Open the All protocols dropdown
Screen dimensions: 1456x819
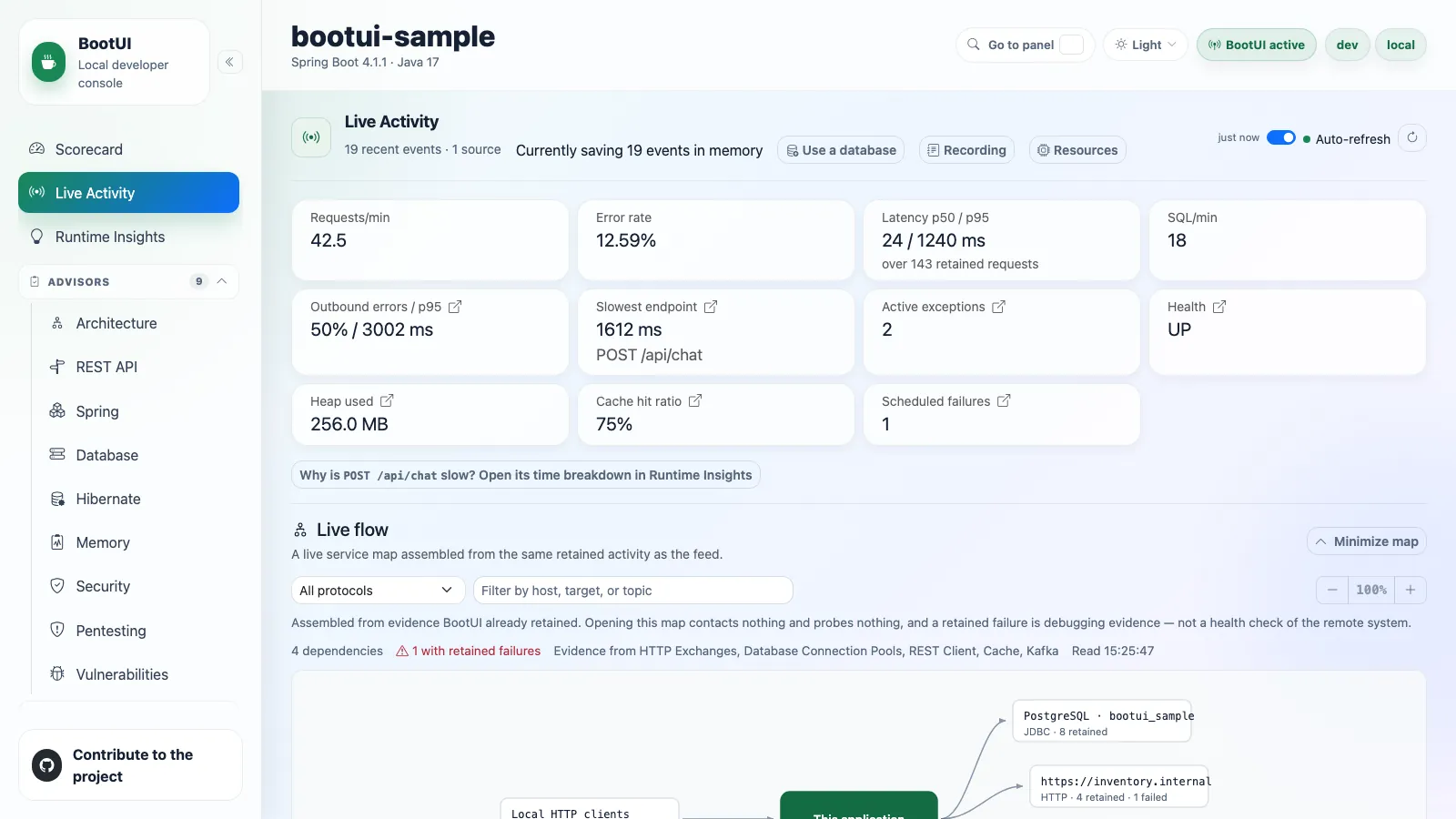(378, 591)
